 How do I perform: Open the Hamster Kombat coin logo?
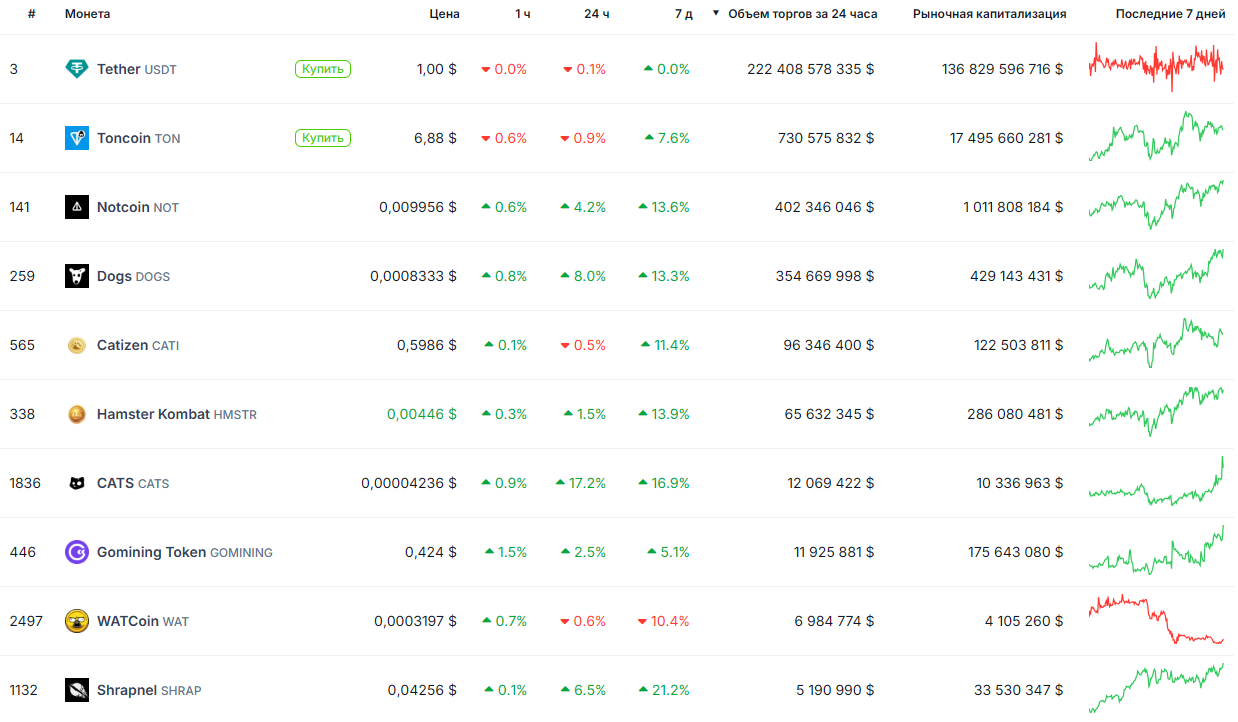coord(77,414)
